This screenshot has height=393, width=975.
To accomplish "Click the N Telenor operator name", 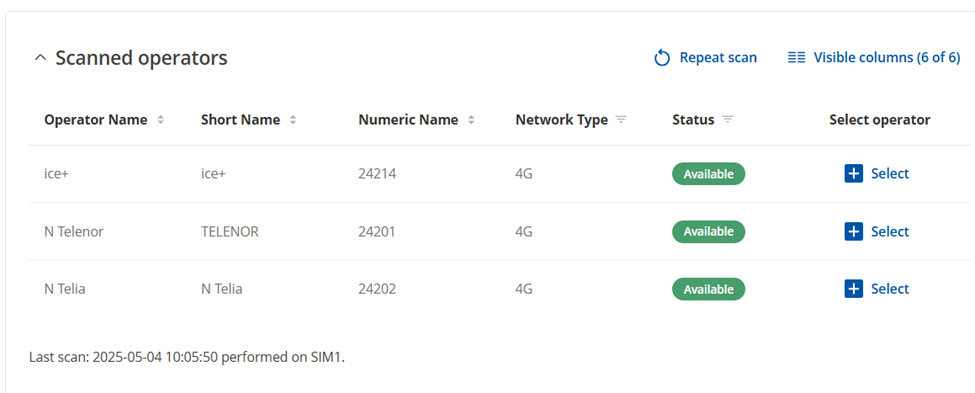I will point(74,232).
